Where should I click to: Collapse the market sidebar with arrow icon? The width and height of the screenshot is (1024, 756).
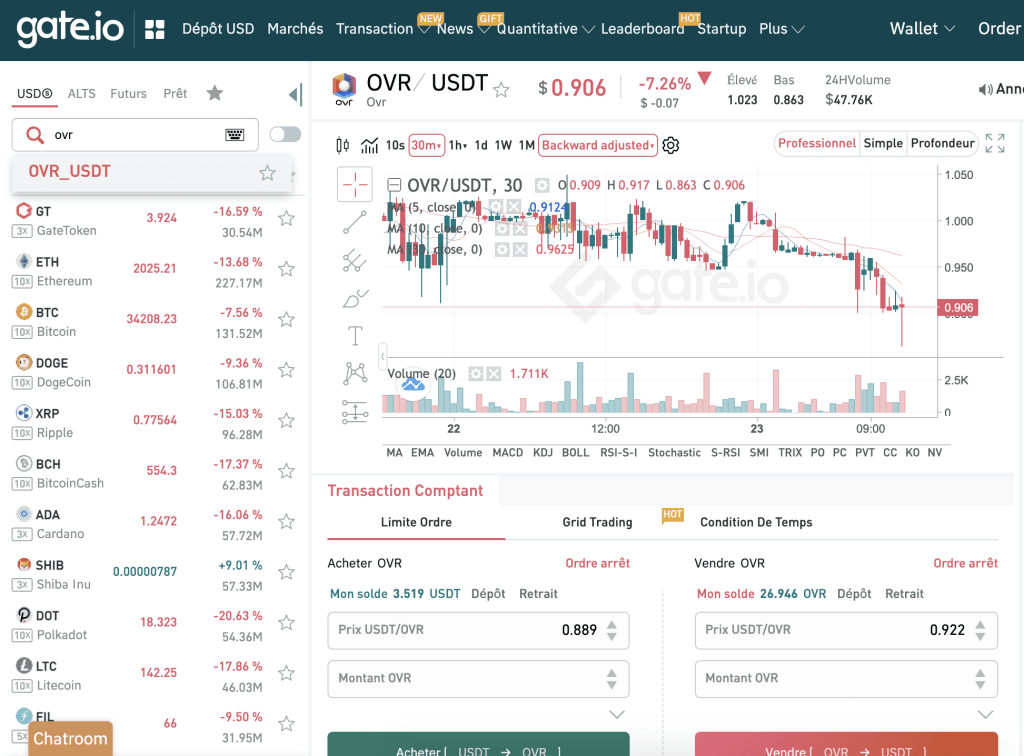coord(296,95)
